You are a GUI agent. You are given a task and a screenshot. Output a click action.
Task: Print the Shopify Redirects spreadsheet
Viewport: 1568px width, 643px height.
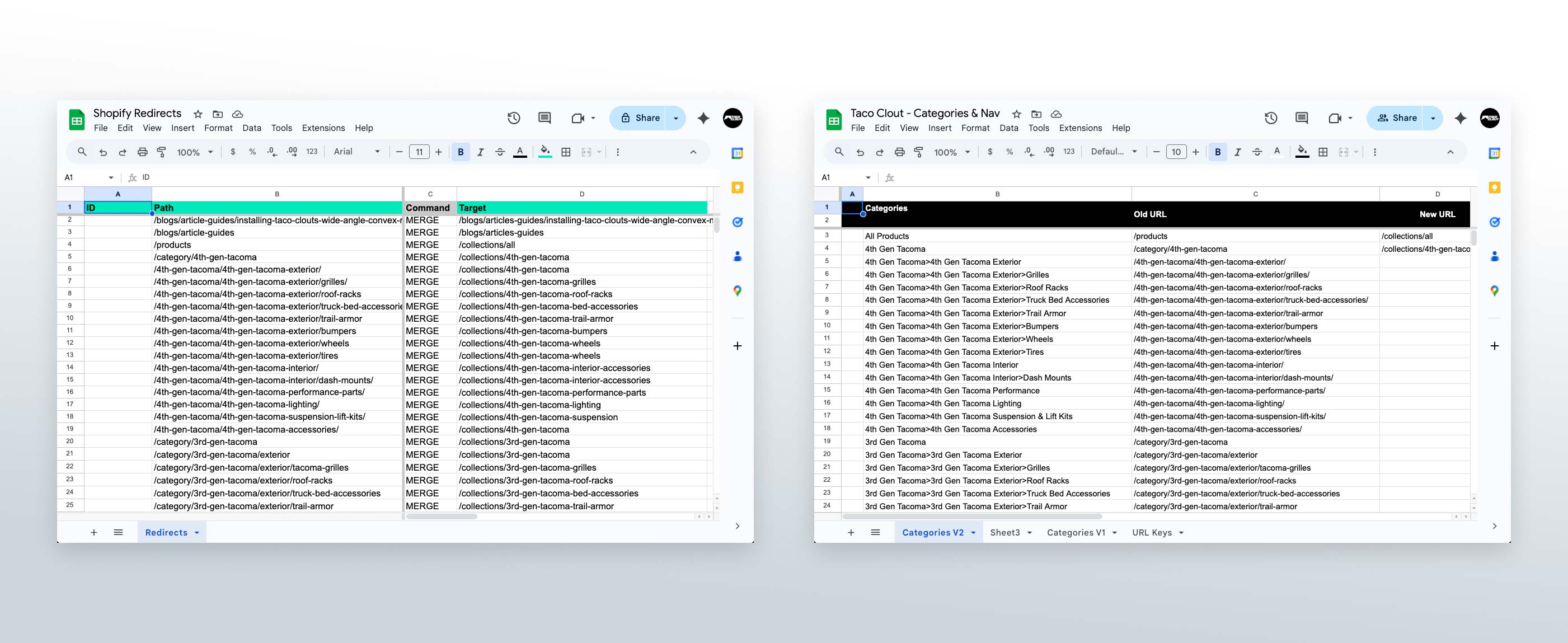143,152
